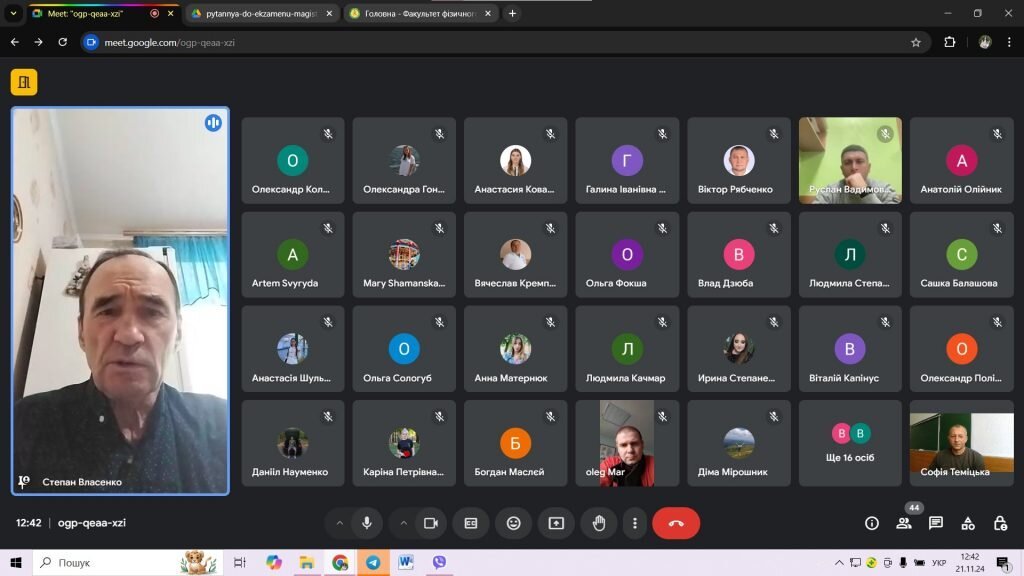The height and width of the screenshot is (576, 1024).
Task: Switch to pytannya-do-ekzamenu browser tab
Action: (262, 13)
